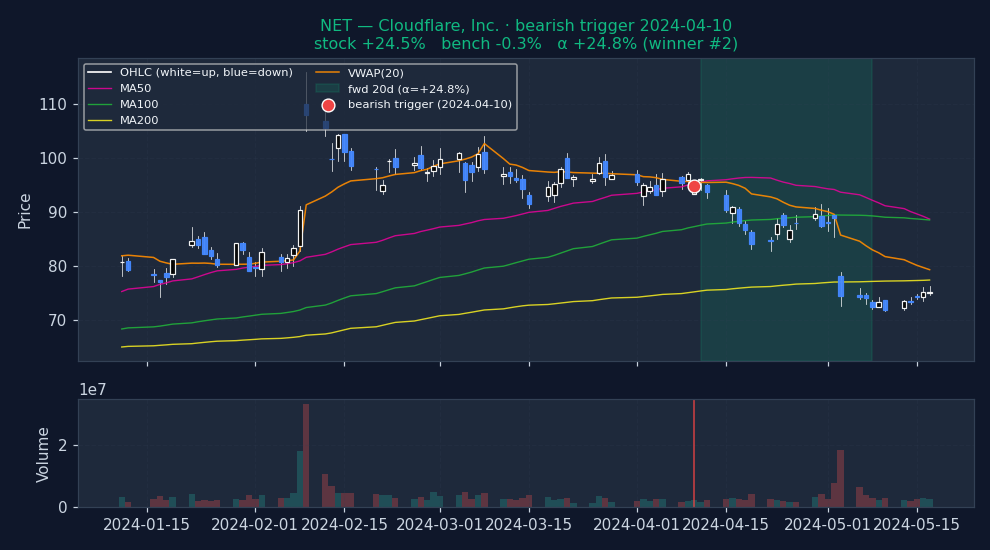
Task: Select the fwd 20d shaded legend patch
Action: pos(328,89)
